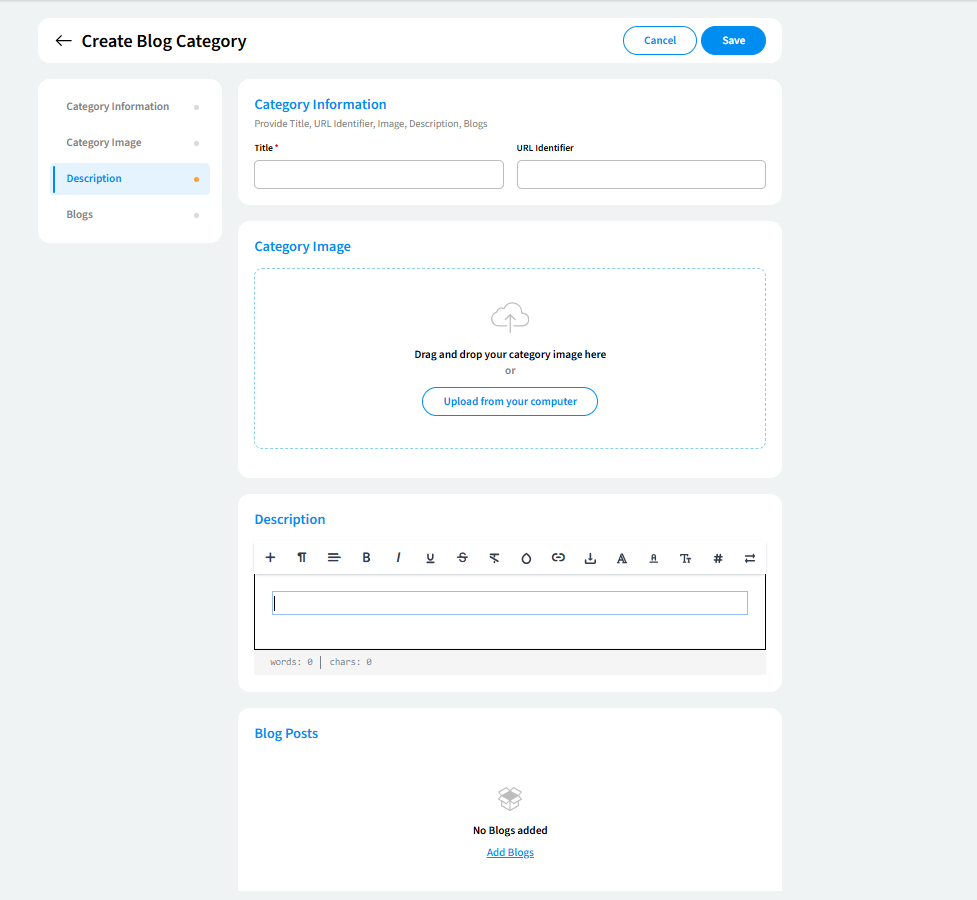Viewport: 977px width, 900px height.
Task: Click the back arrow beside Create Blog Category
Action: pyautogui.click(x=63, y=41)
